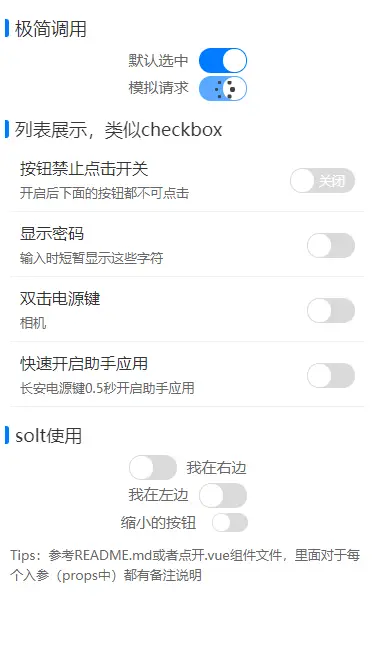Click the 我在右边 label text
The image size is (375, 667).
[x=216, y=468]
